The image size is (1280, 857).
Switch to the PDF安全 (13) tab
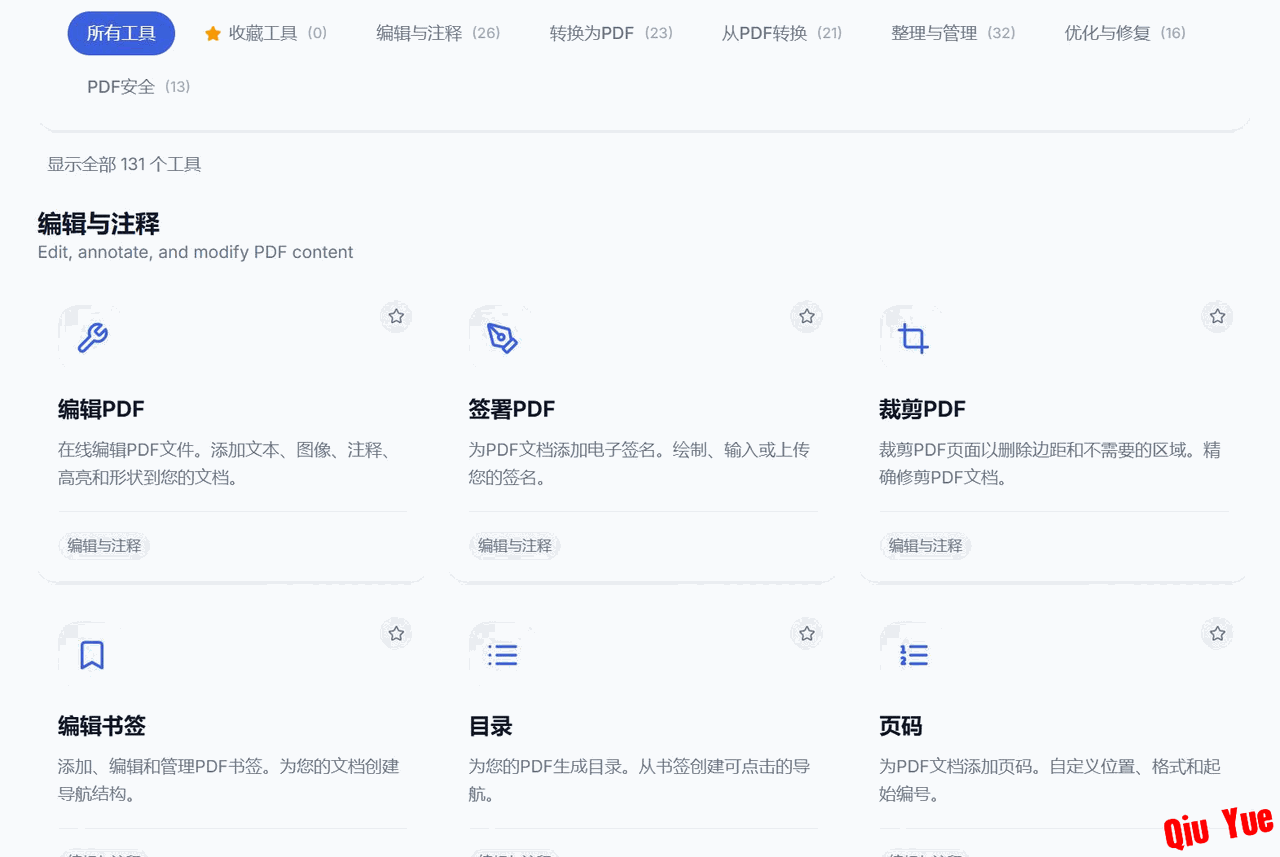point(138,87)
